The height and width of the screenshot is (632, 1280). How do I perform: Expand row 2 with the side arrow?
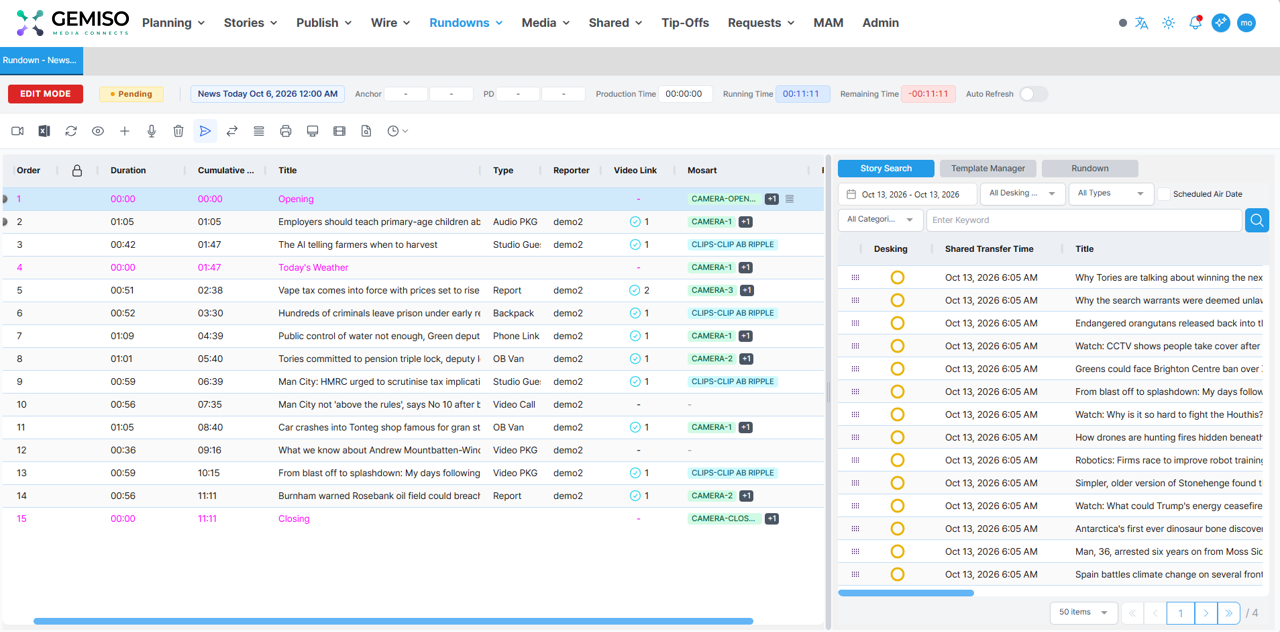coord(6,222)
